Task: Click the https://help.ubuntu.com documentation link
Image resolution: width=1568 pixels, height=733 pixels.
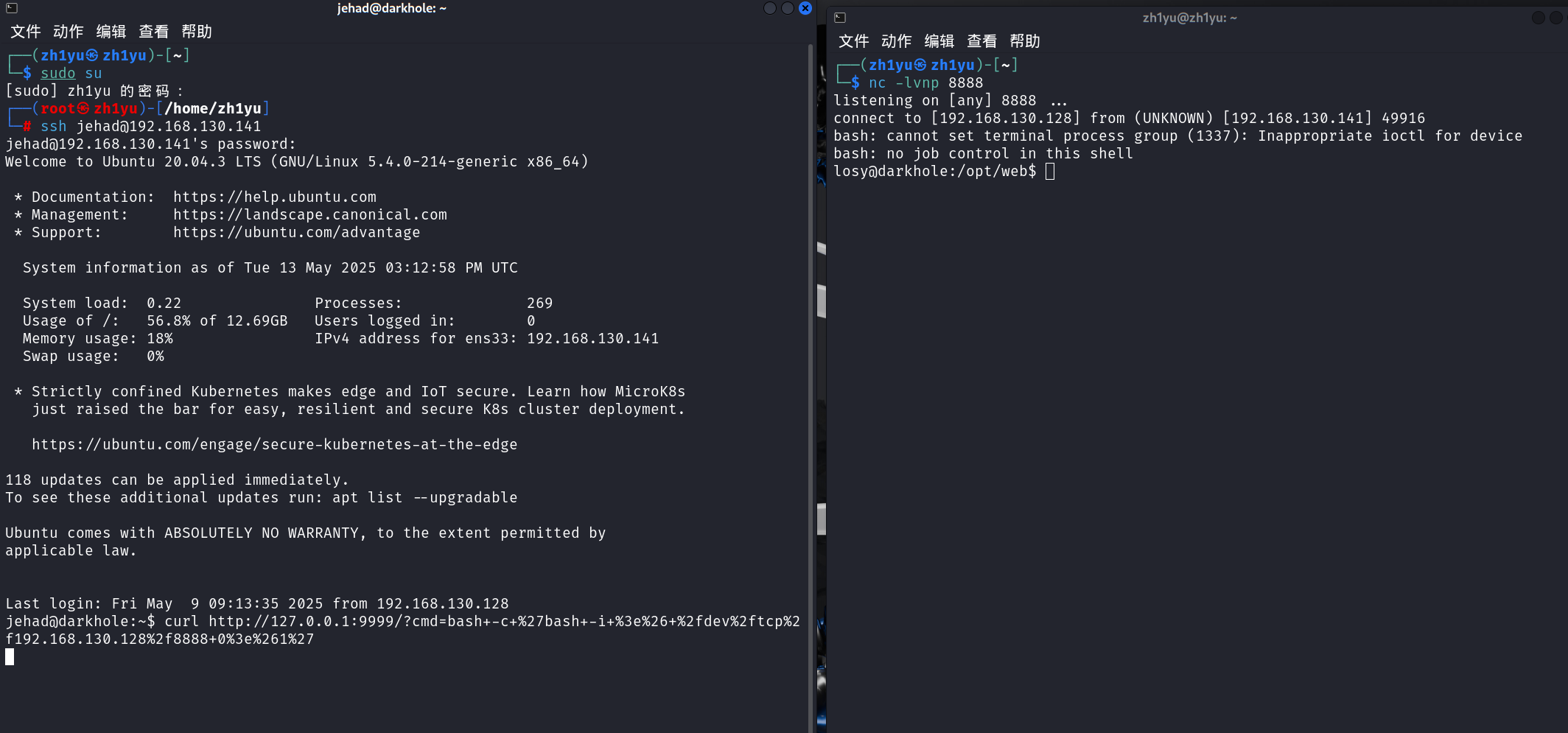Action: [x=274, y=197]
